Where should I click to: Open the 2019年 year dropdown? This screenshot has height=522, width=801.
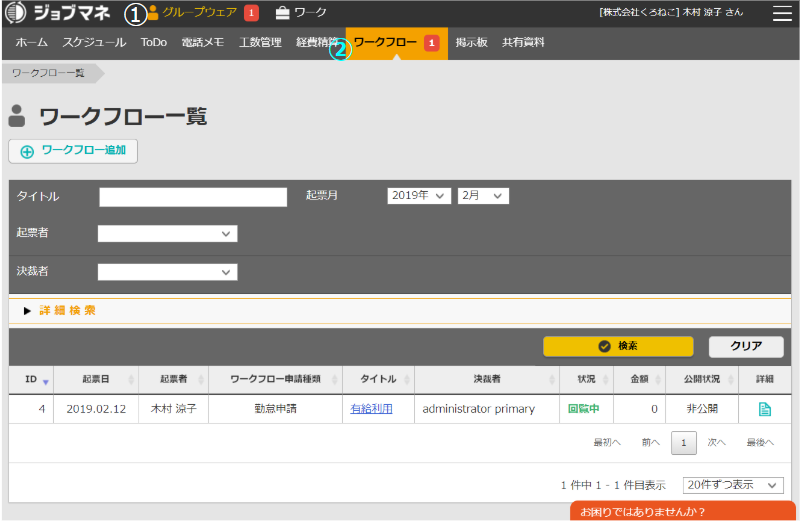(419, 196)
